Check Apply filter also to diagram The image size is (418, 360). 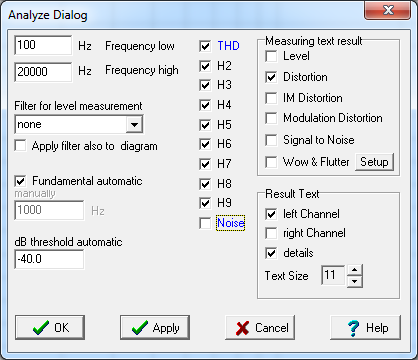[20, 146]
